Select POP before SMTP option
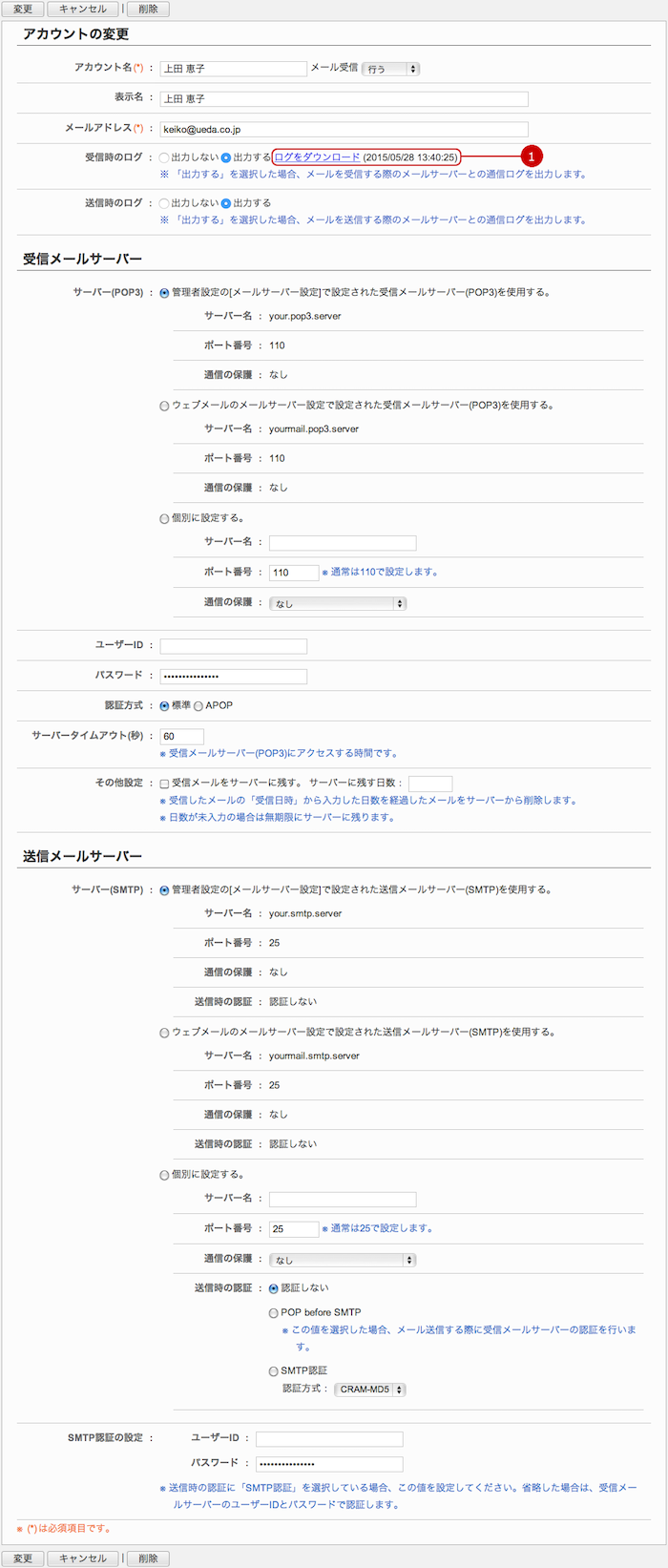This screenshot has width=668, height=1568. point(274,1313)
